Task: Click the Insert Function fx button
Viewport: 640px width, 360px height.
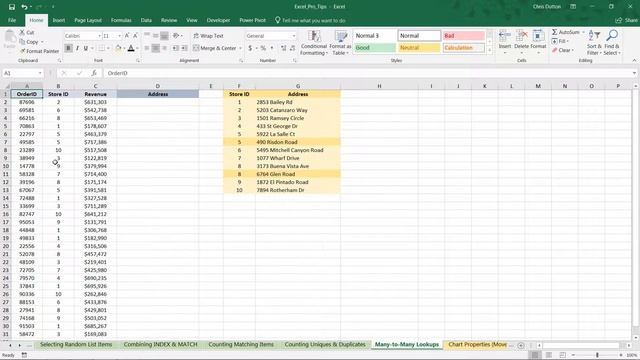Action: coord(94,73)
